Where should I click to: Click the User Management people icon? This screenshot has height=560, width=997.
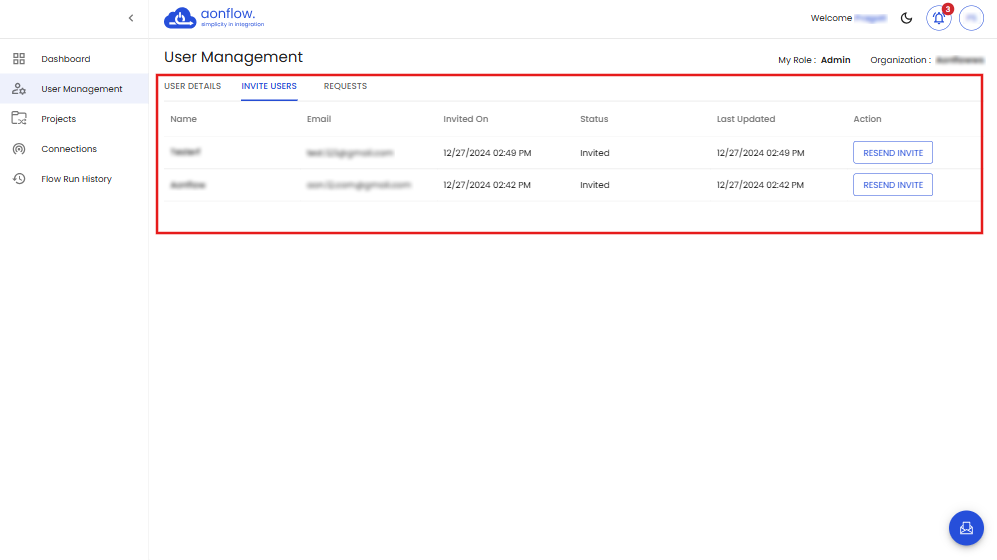19,89
